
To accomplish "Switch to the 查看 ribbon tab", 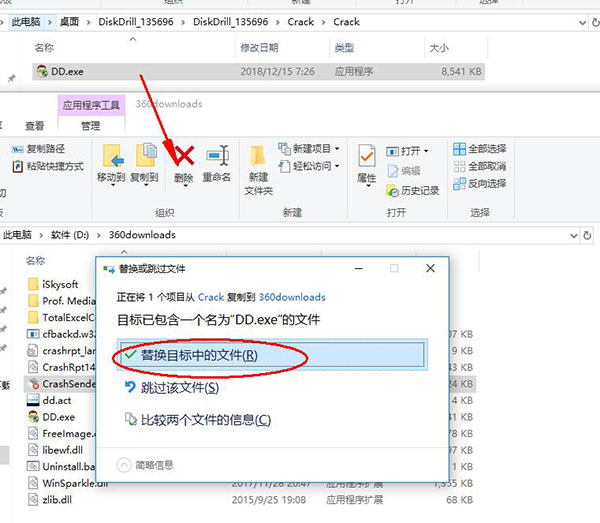I will [35, 126].
